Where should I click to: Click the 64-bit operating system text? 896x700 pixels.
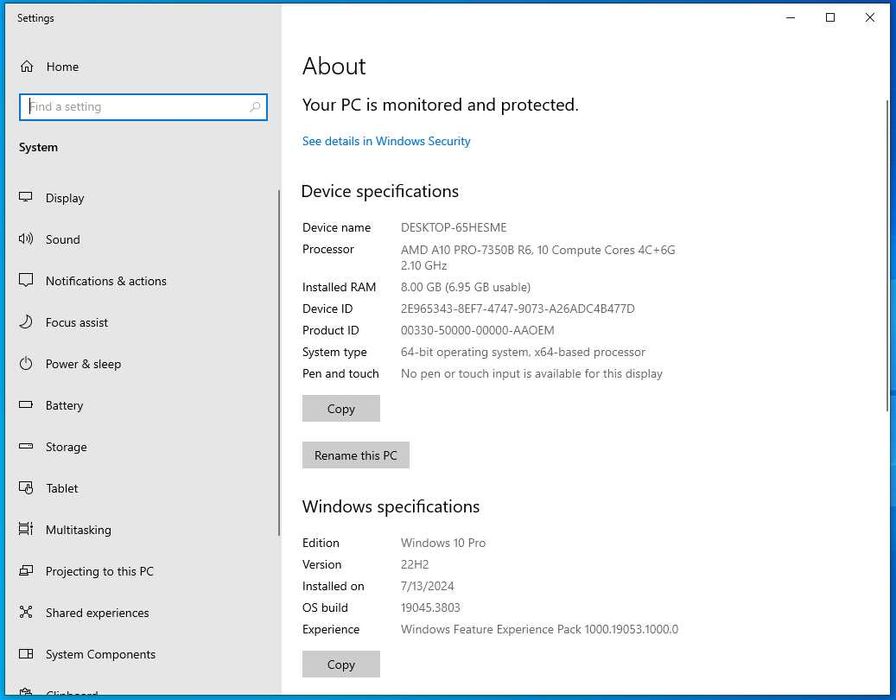[523, 352]
